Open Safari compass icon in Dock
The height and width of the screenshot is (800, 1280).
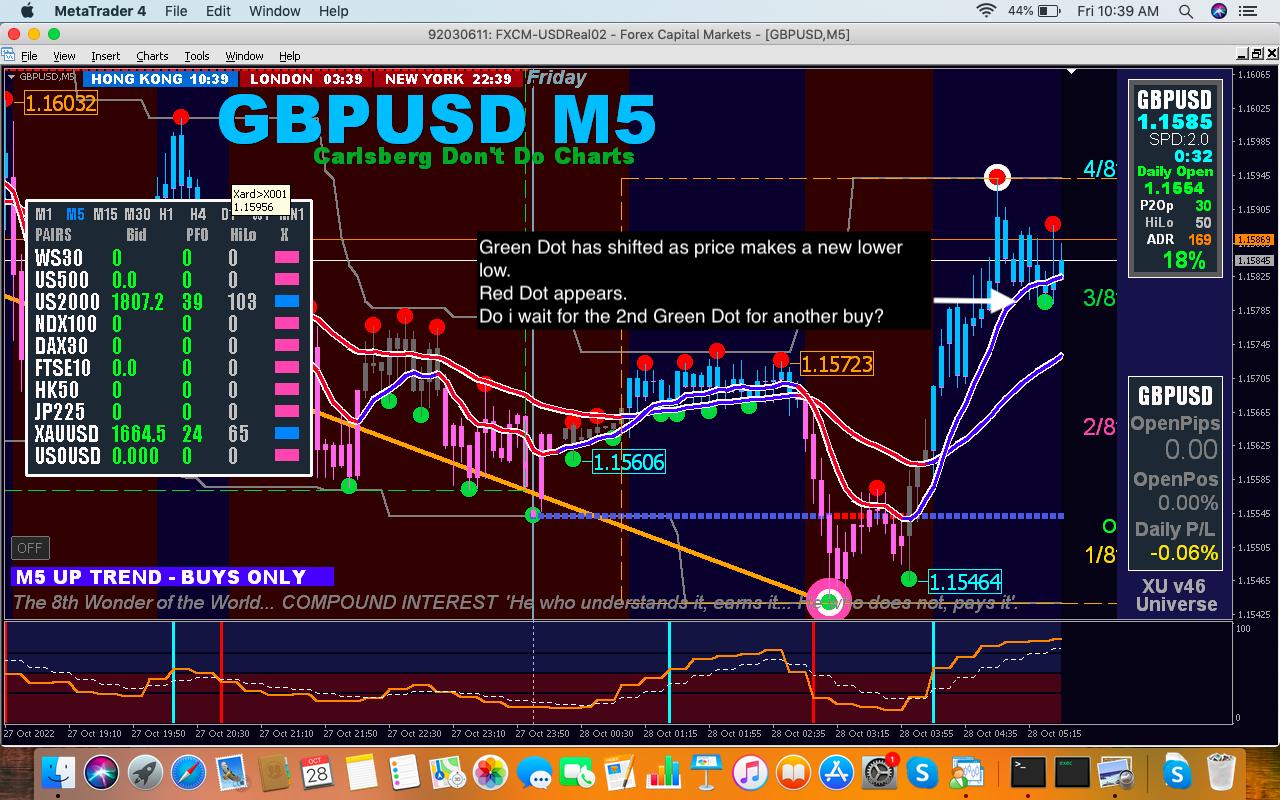(x=189, y=773)
